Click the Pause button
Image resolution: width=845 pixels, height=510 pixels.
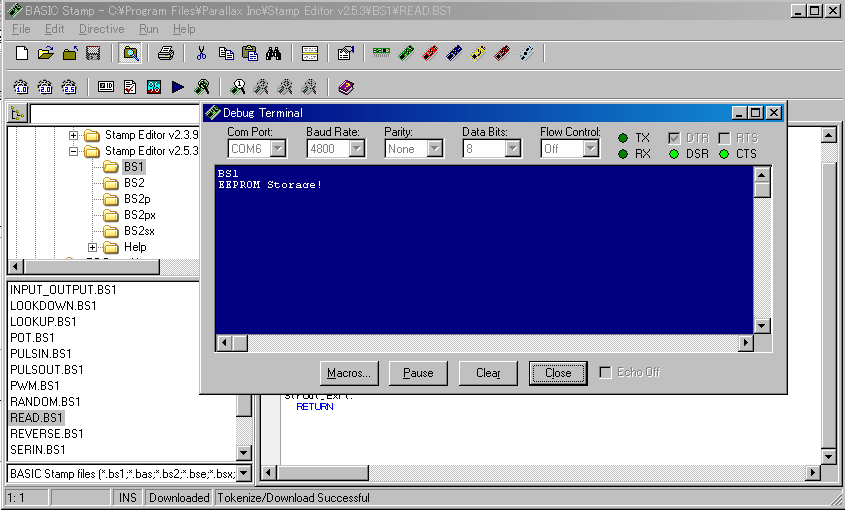[x=418, y=373]
